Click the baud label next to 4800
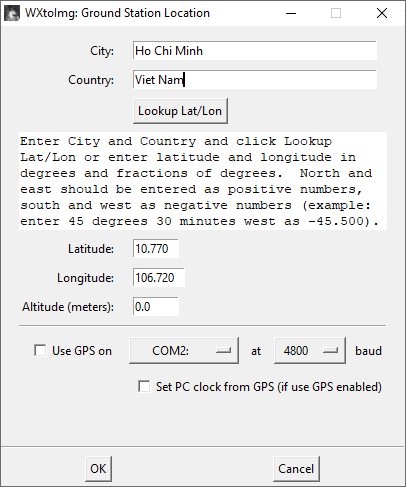Screen dimensions: 406x487 (368, 351)
